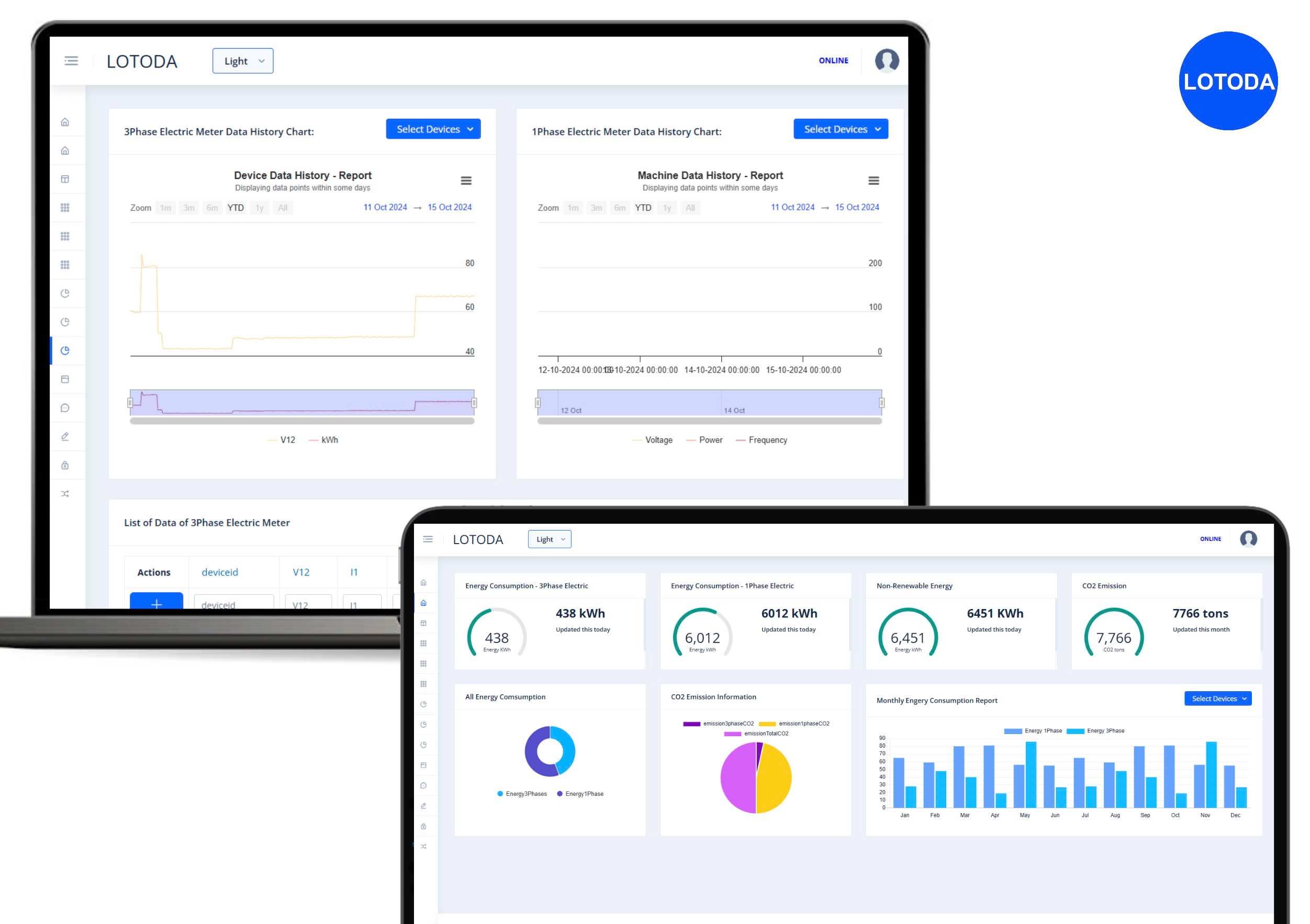Select YTD zoom in Machine Data History chart

click(643, 208)
